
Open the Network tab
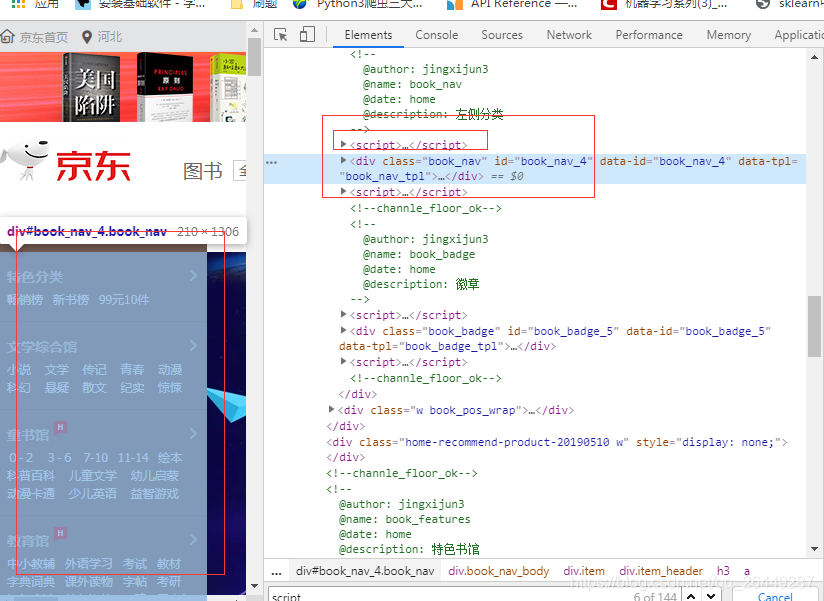[569, 35]
